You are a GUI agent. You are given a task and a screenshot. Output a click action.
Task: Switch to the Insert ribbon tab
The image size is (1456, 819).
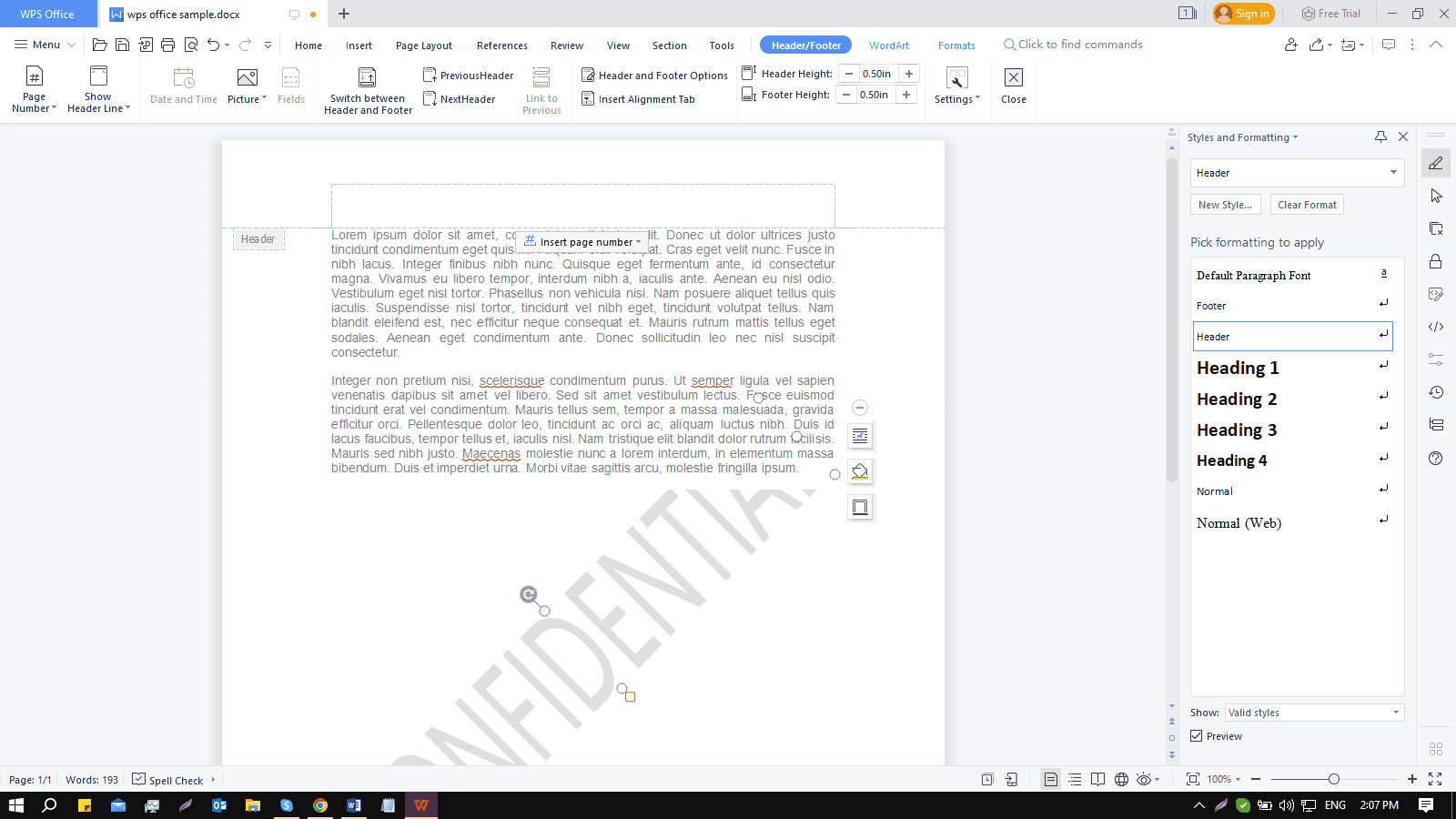[359, 45]
